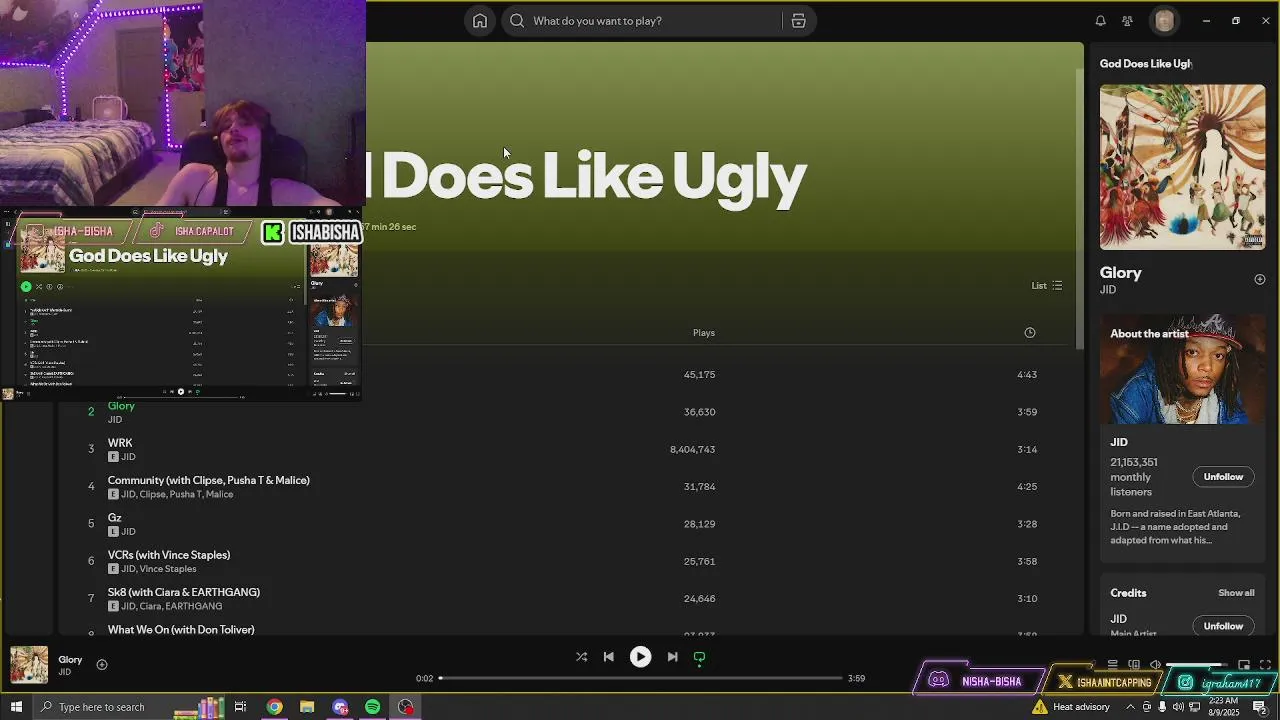Unfollow JID in the Credits section
The height and width of the screenshot is (720, 1280).
tap(1223, 626)
